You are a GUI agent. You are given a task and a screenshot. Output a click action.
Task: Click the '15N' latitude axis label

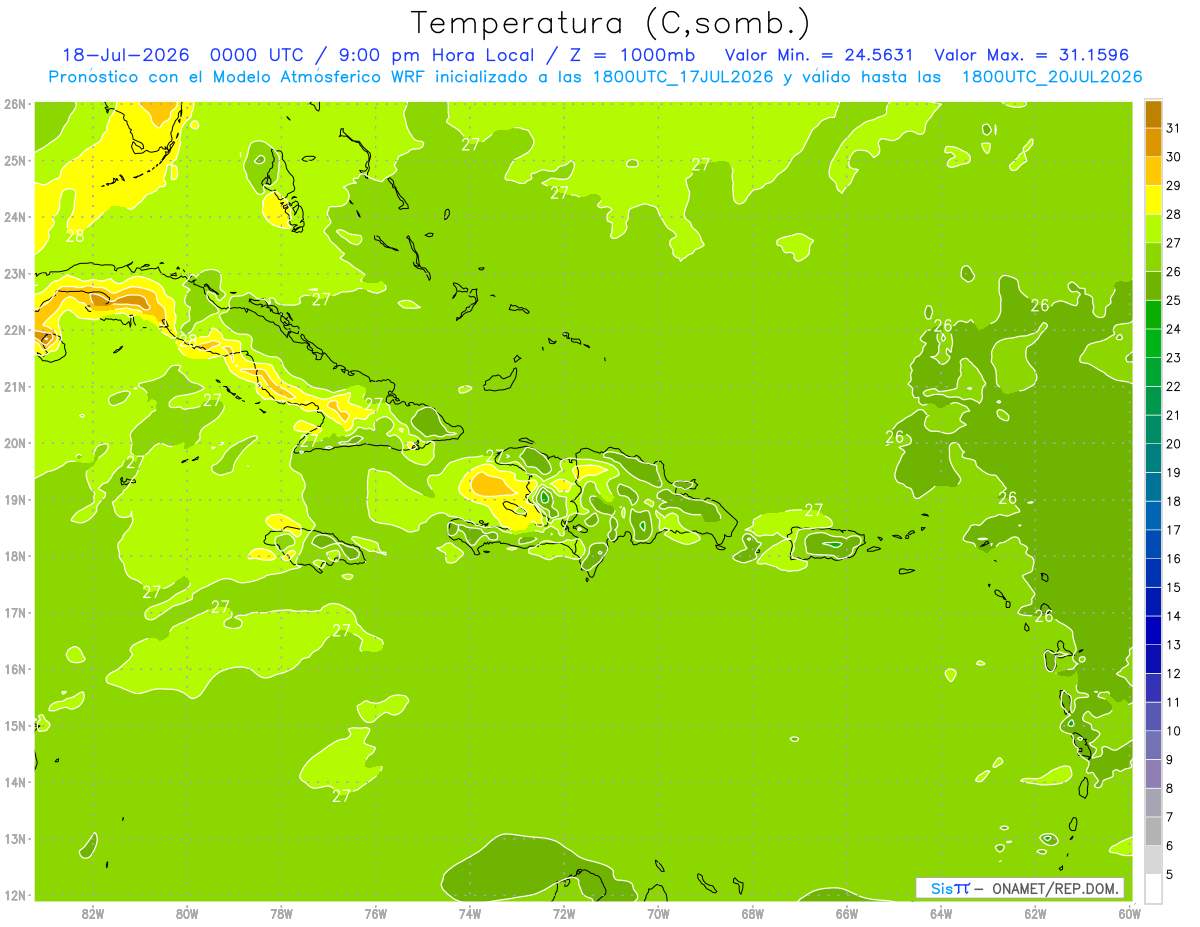pos(15,725)
